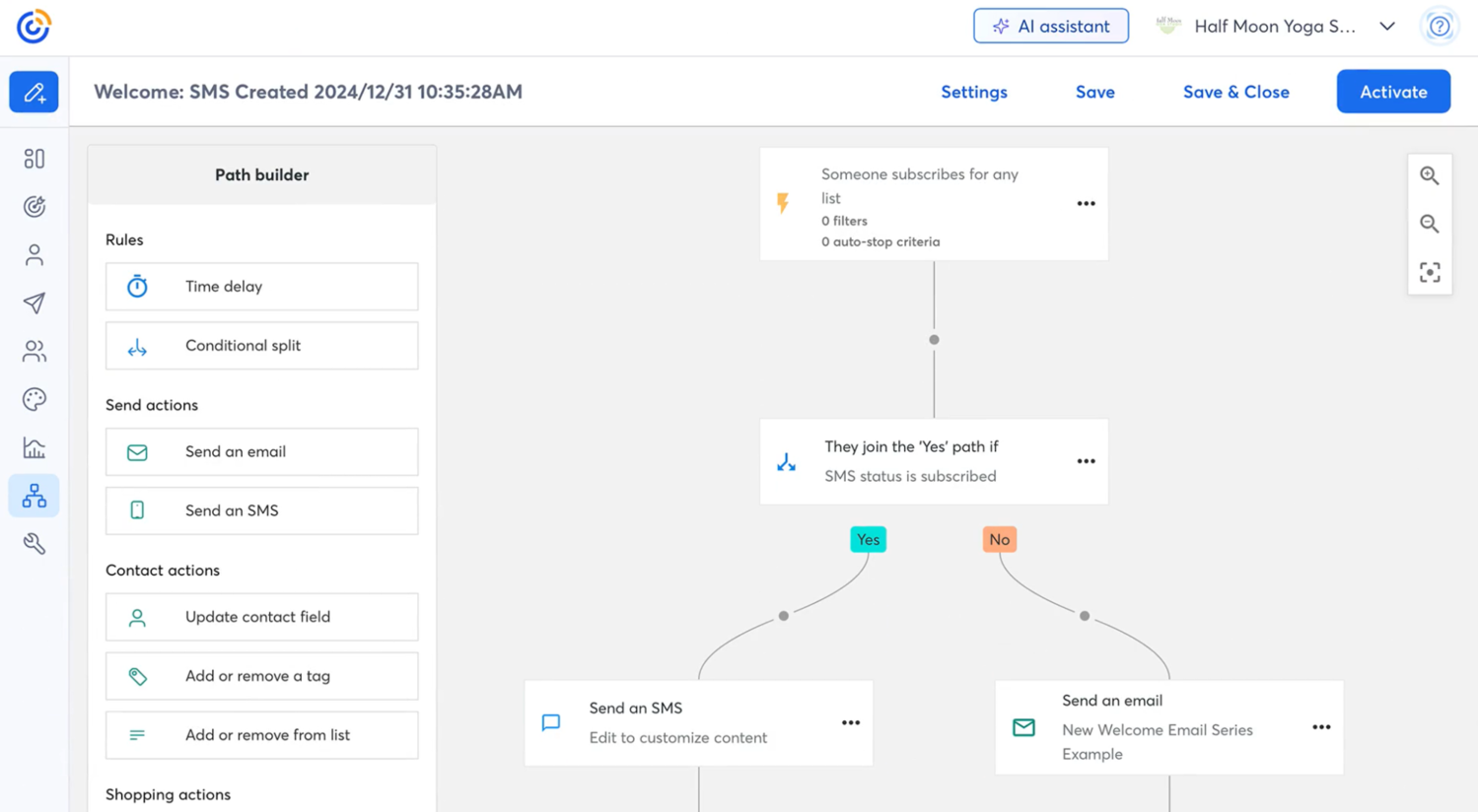Click the wrench tools icon in the sidebar

34,543
